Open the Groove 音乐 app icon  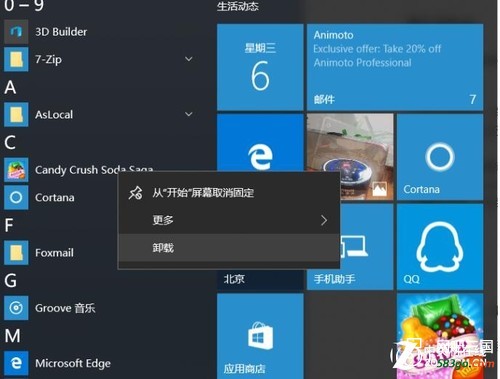16,308
